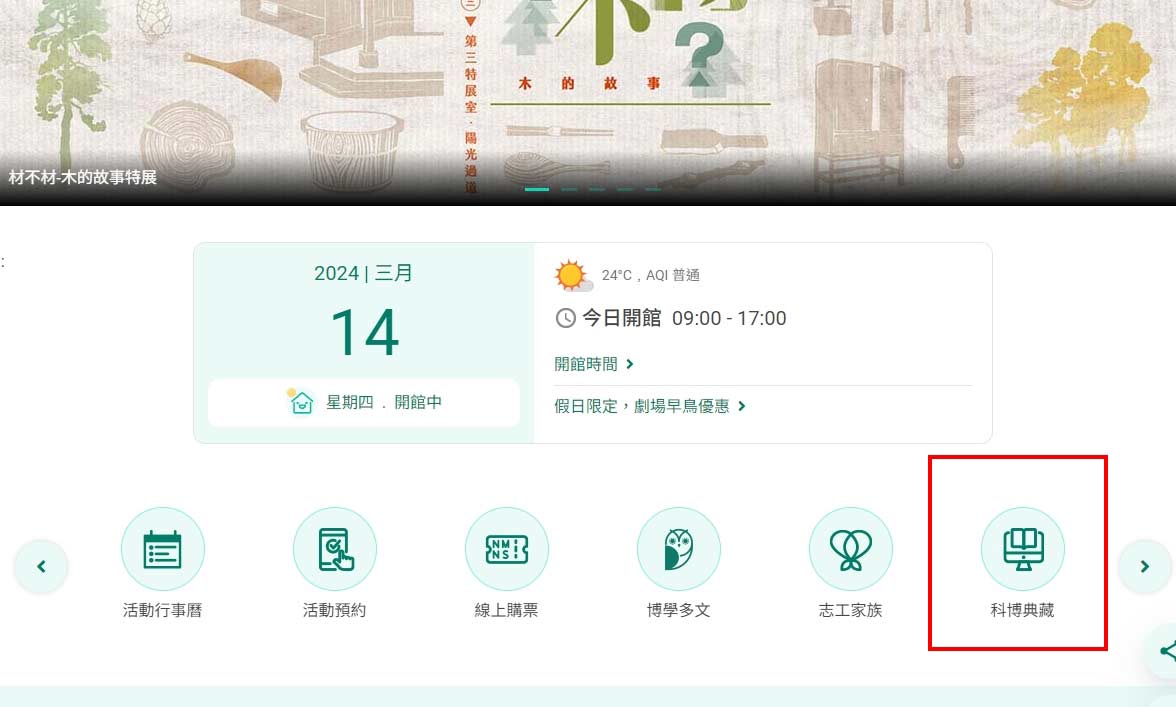The image size is (1176, 707).
Task: Click the clock icon beside 今日開館
Action: (x=566, y=318)
